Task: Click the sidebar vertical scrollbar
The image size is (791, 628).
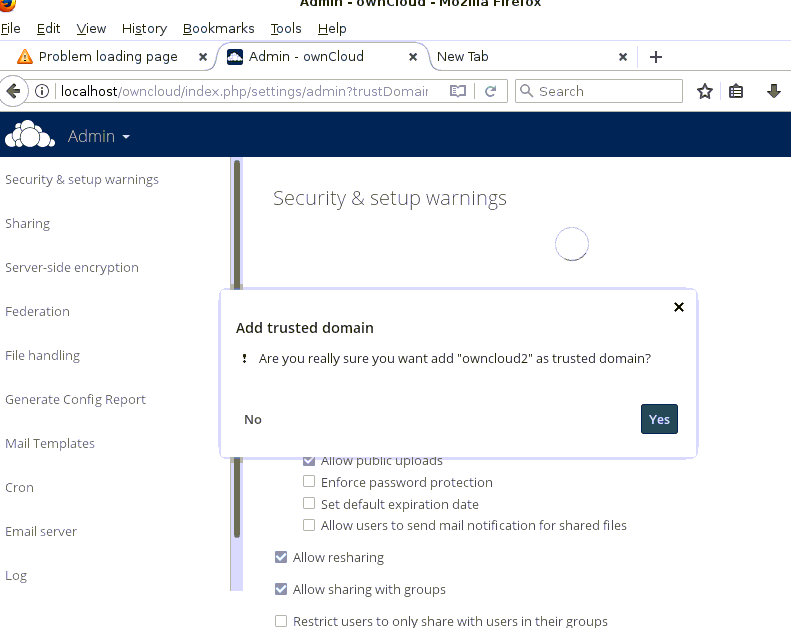Action: point(237,349)
